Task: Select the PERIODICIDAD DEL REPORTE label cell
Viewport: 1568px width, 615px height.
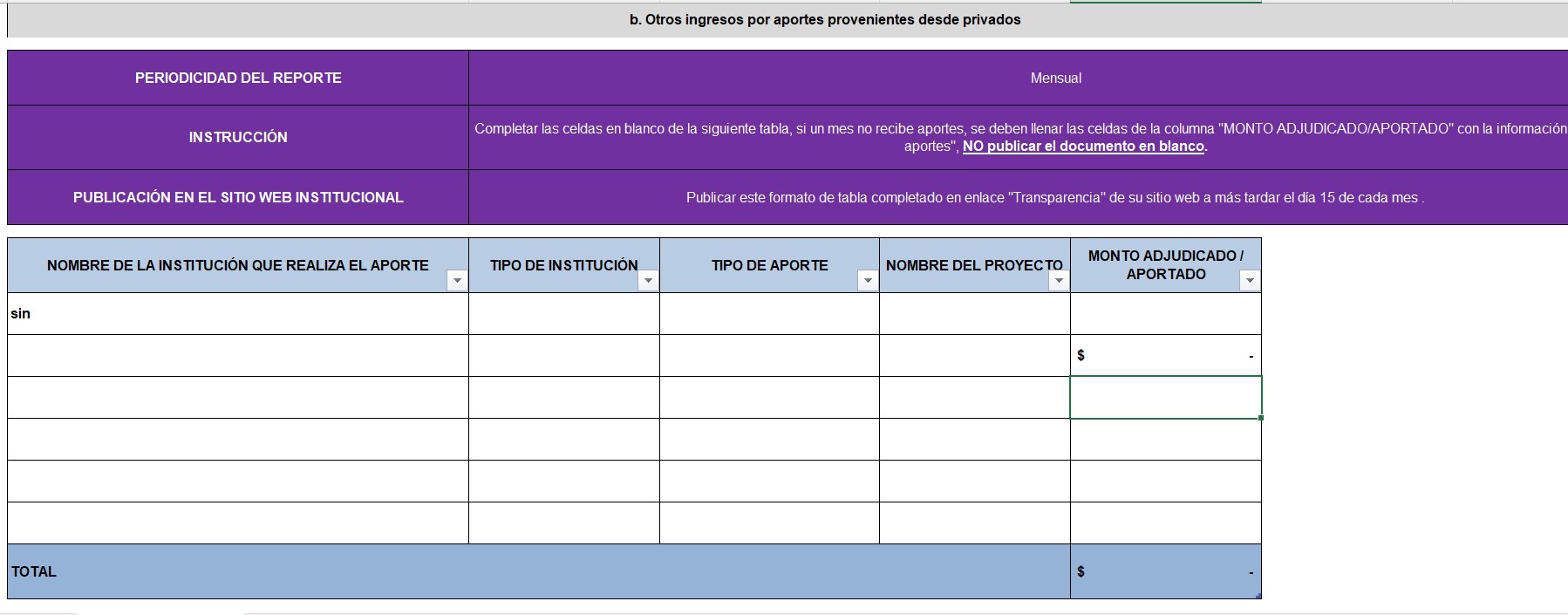Action: tap(237, 79)
